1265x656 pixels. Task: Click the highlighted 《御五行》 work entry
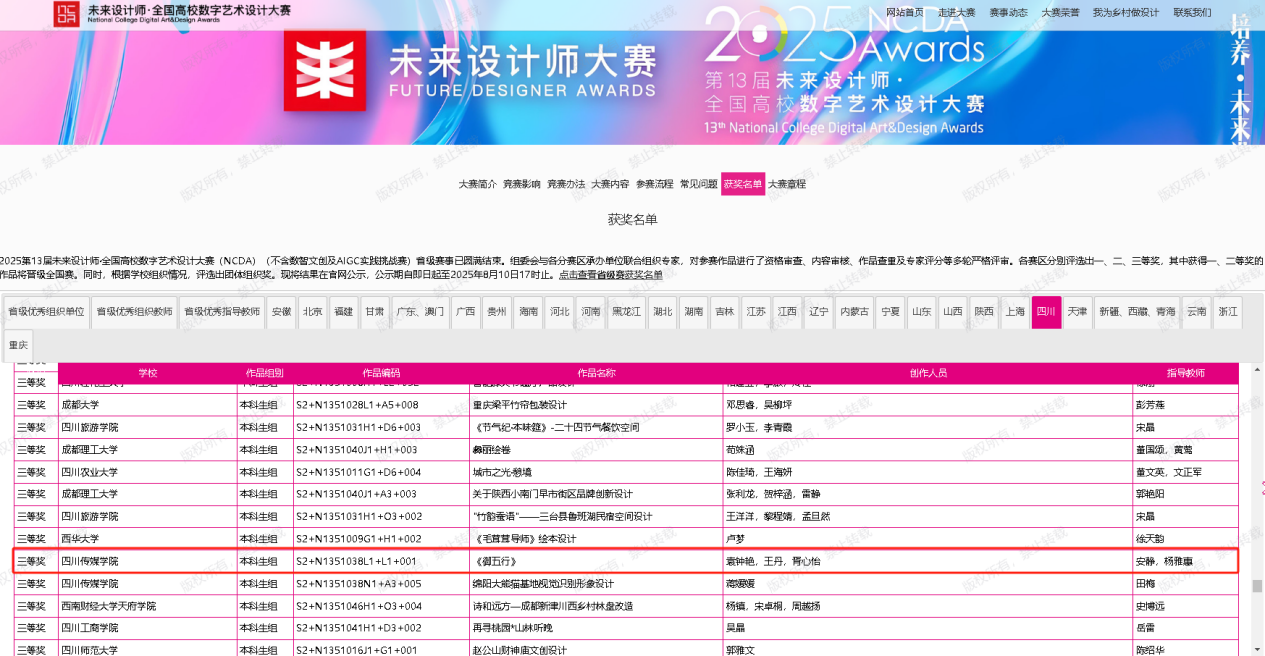coord(498,562)
